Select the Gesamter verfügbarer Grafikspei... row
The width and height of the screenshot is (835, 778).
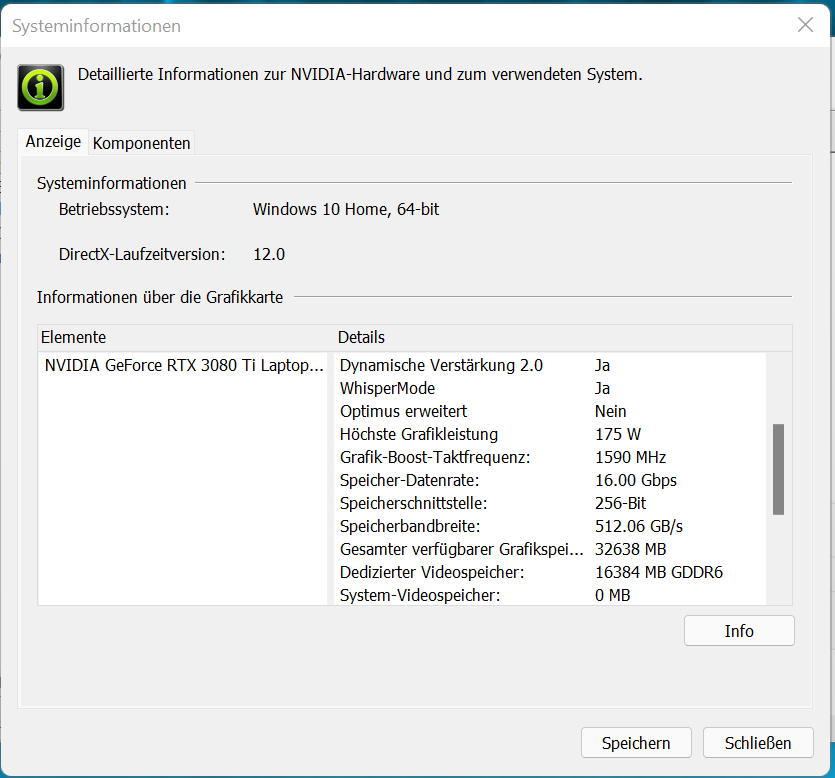550,549
